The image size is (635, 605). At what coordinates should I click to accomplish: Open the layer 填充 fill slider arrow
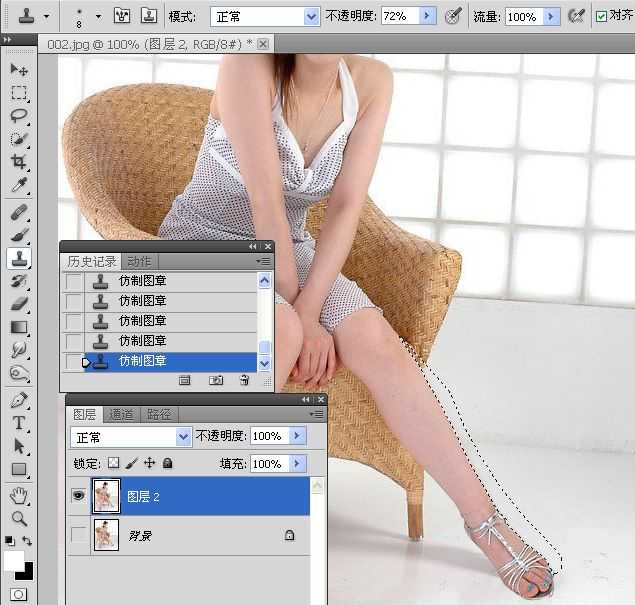[297, 463]
